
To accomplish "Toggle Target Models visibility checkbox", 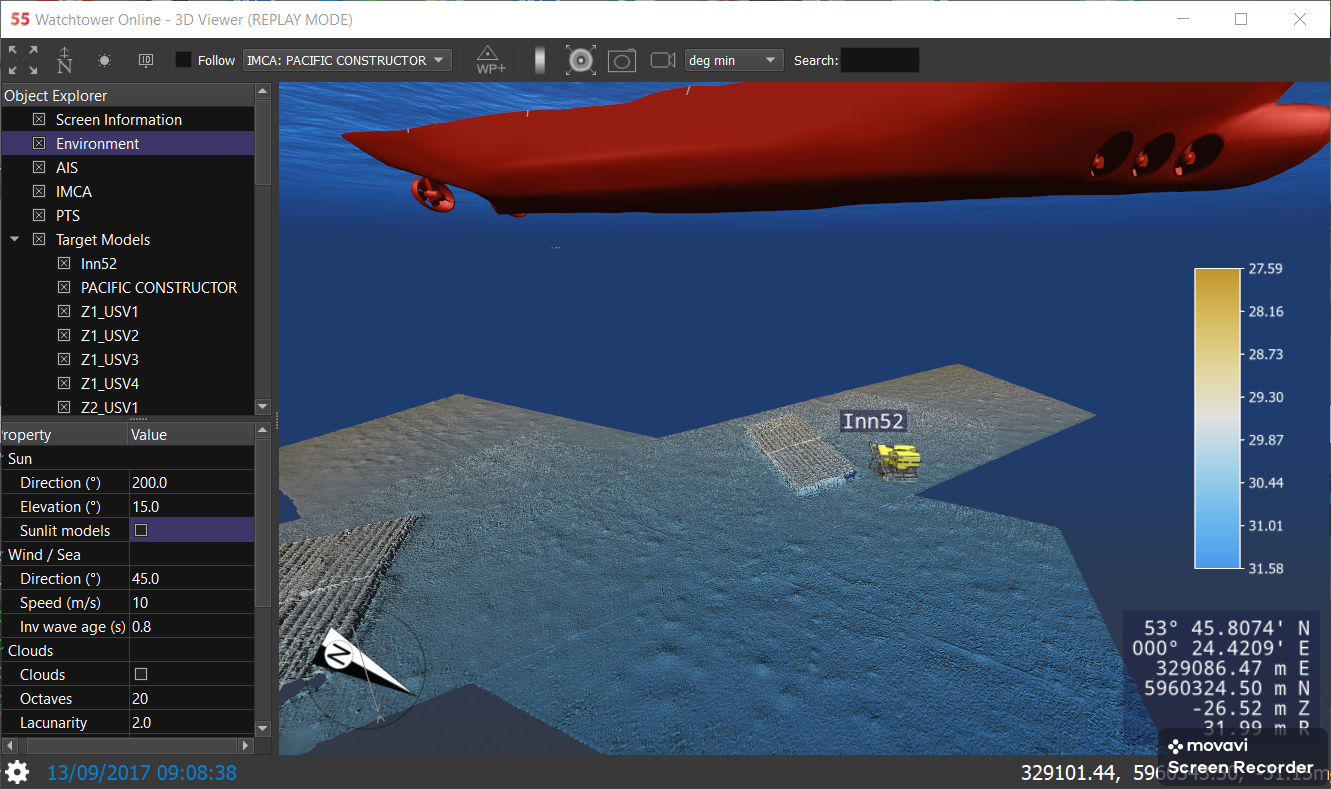I will [x=39, y=239].
